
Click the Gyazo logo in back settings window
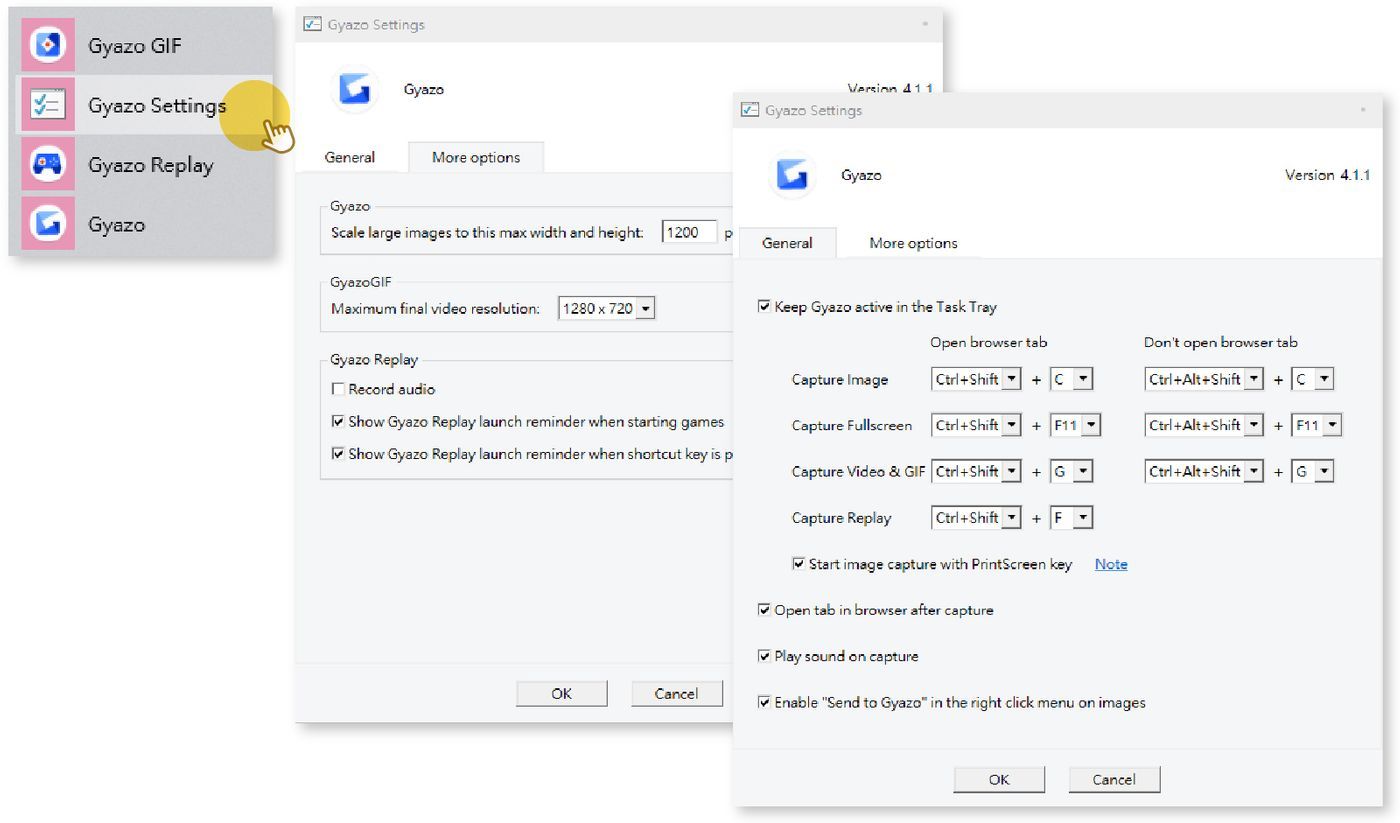[x=356, y=89]
